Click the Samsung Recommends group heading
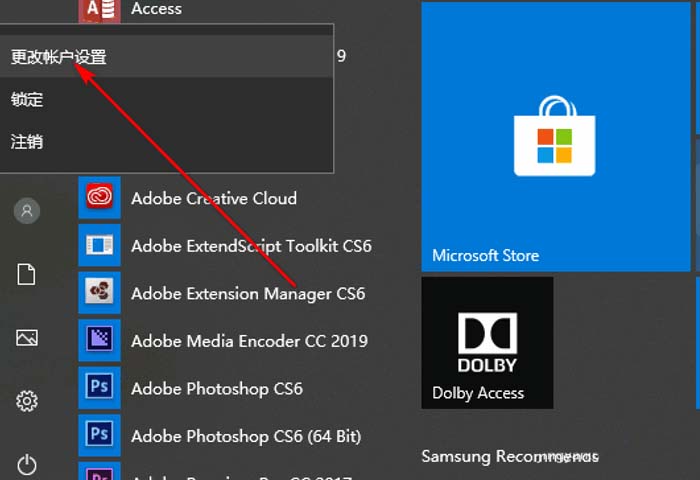Viewport: 700px width, 480px height. click(x=510, y=457)
